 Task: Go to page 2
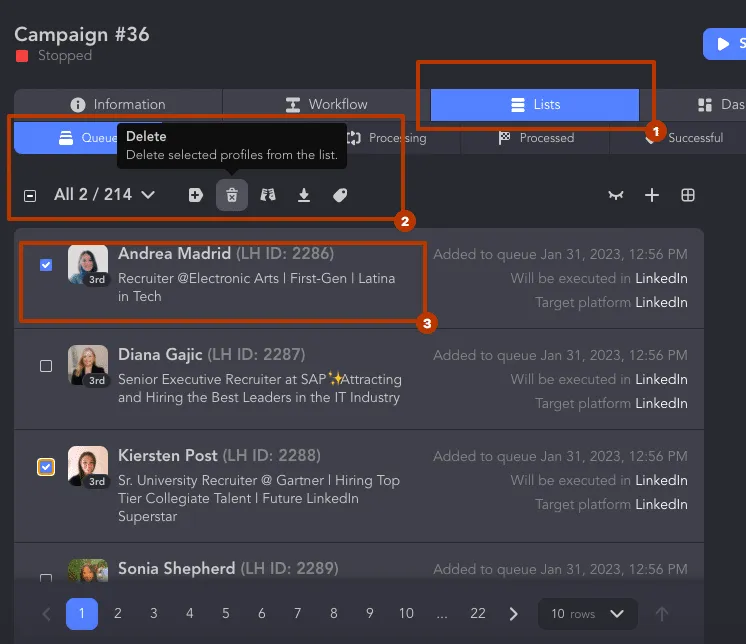(x=118, y=614)
